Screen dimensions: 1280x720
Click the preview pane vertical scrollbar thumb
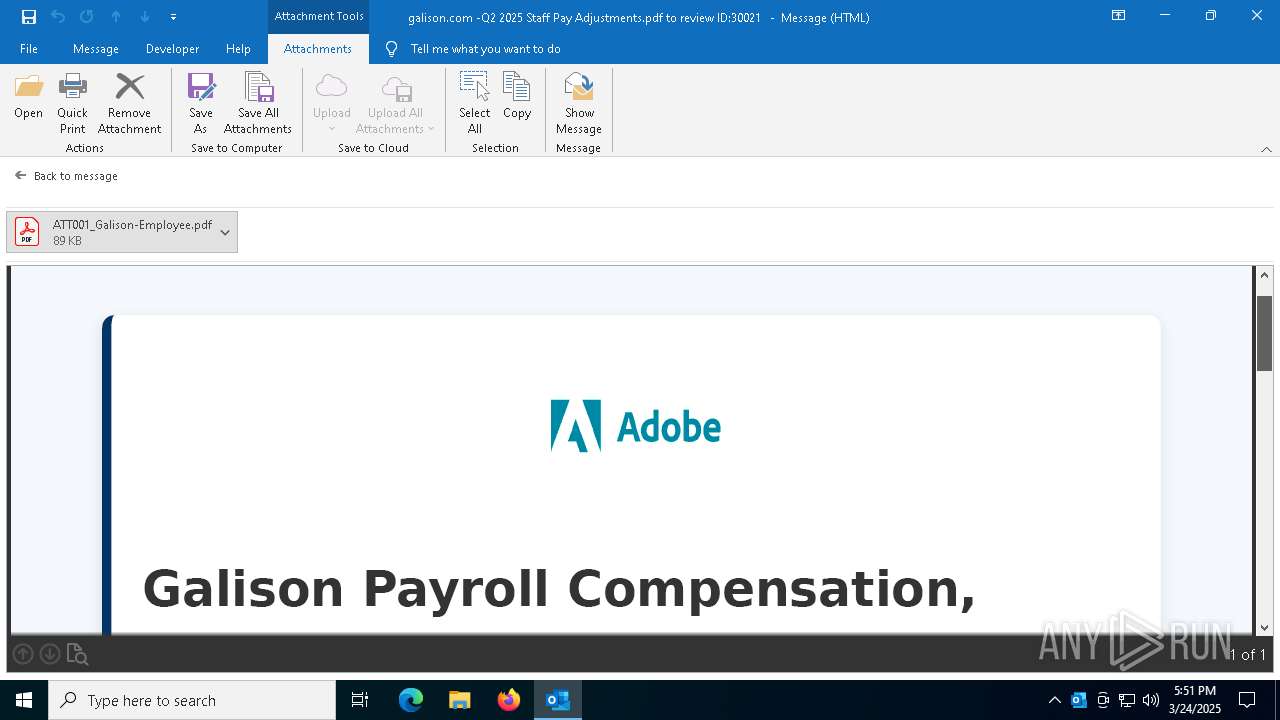(x=1264, y=334)
